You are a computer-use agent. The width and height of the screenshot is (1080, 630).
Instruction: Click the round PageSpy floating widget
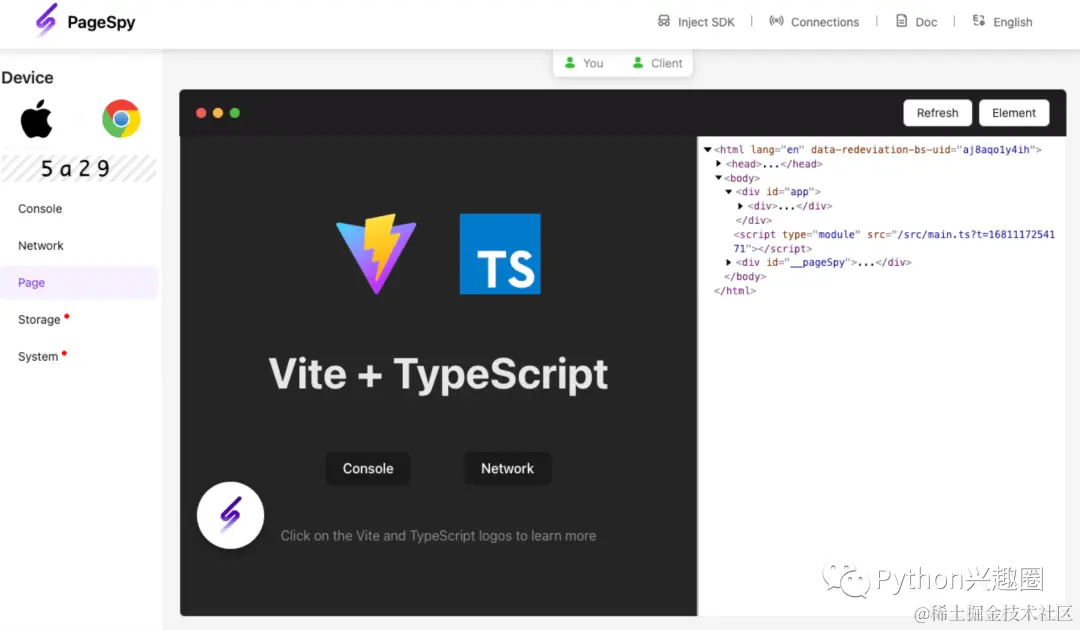coord(230,515)
